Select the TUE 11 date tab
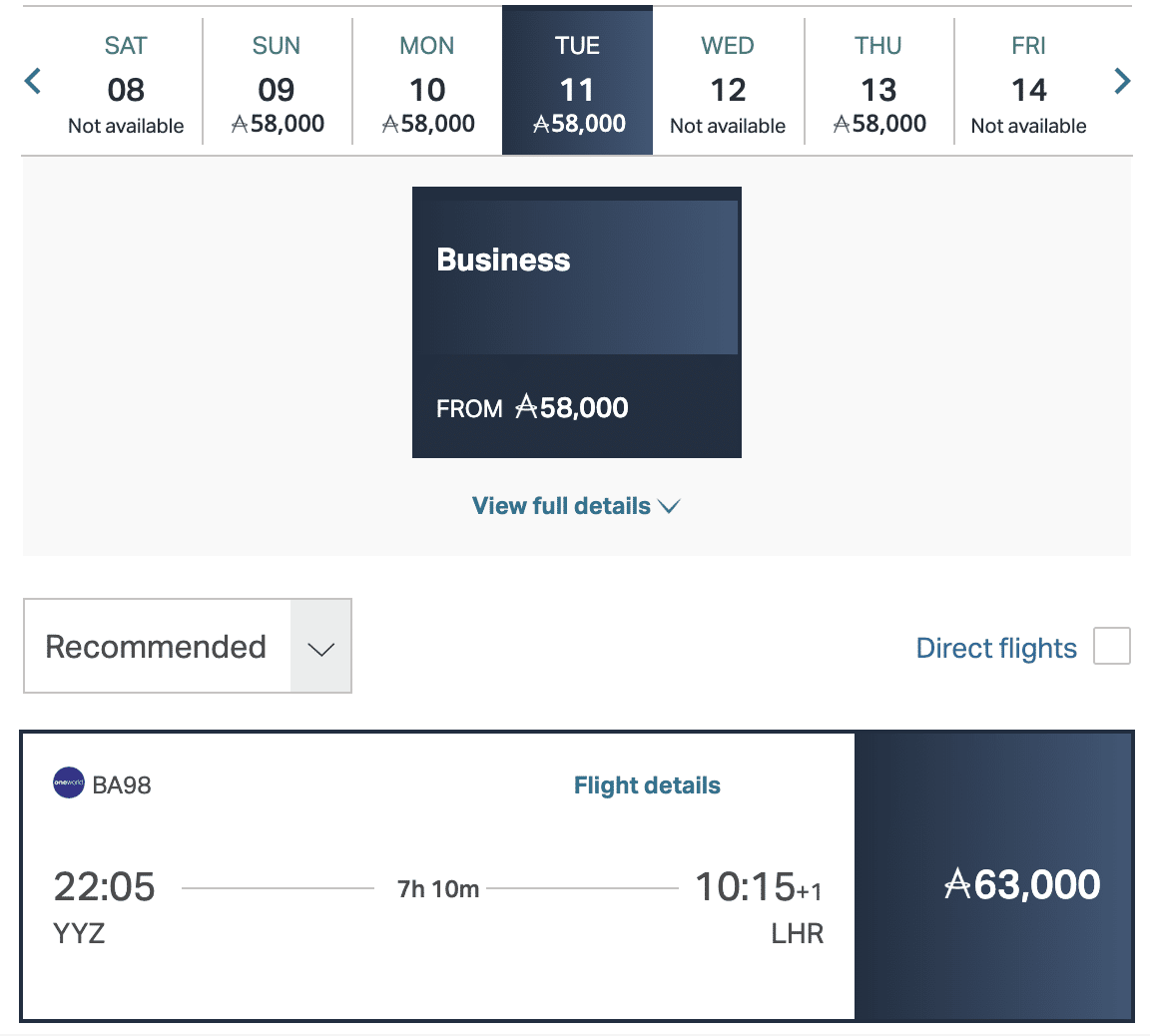The width and height of the screenshot is (1150, 1036). (577, 81)
